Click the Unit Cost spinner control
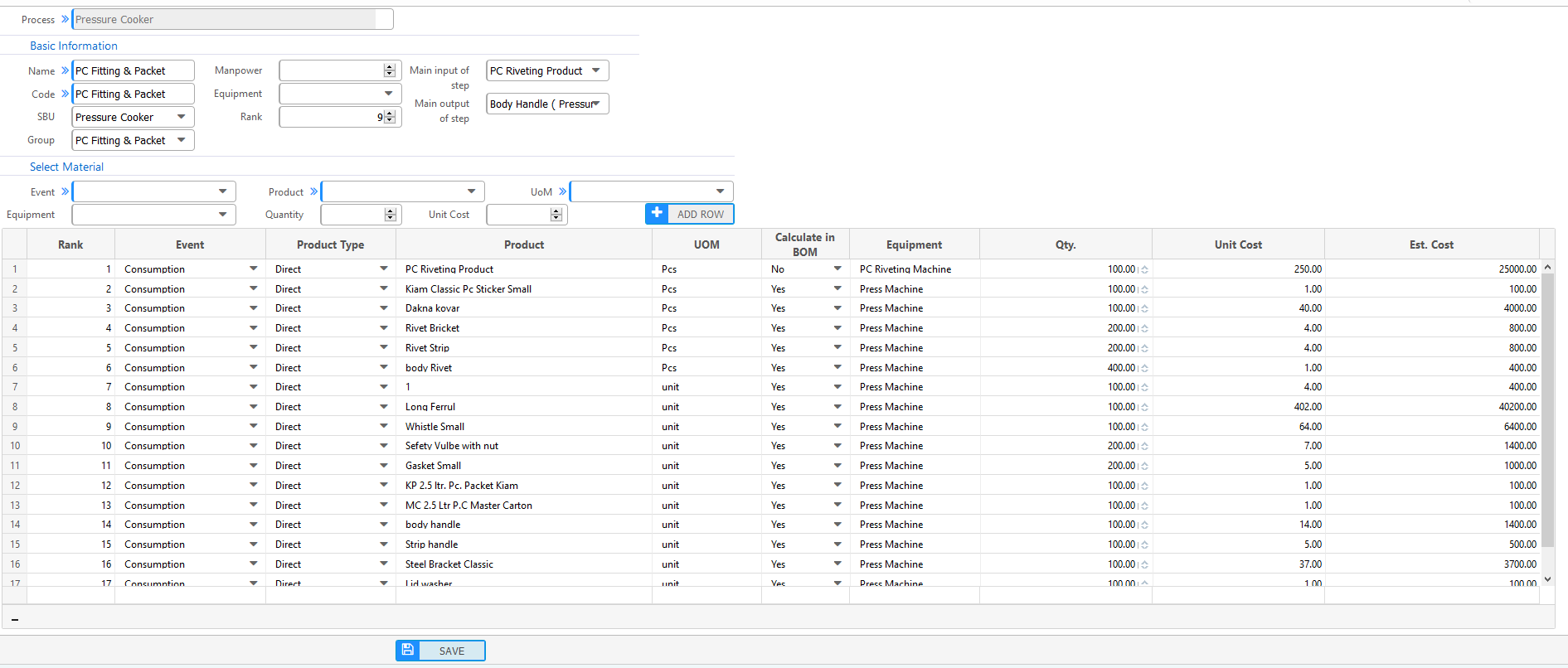This screenshot has width=1568, height=668. pos(556,215)
